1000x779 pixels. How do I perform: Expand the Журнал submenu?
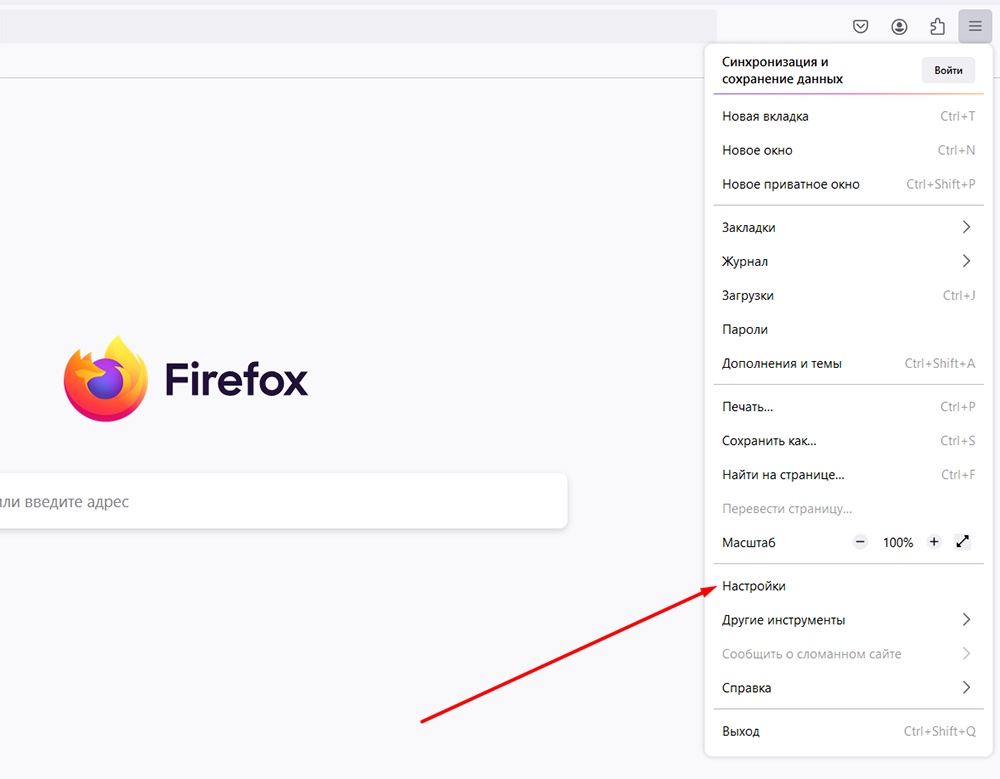coord(848,261)
